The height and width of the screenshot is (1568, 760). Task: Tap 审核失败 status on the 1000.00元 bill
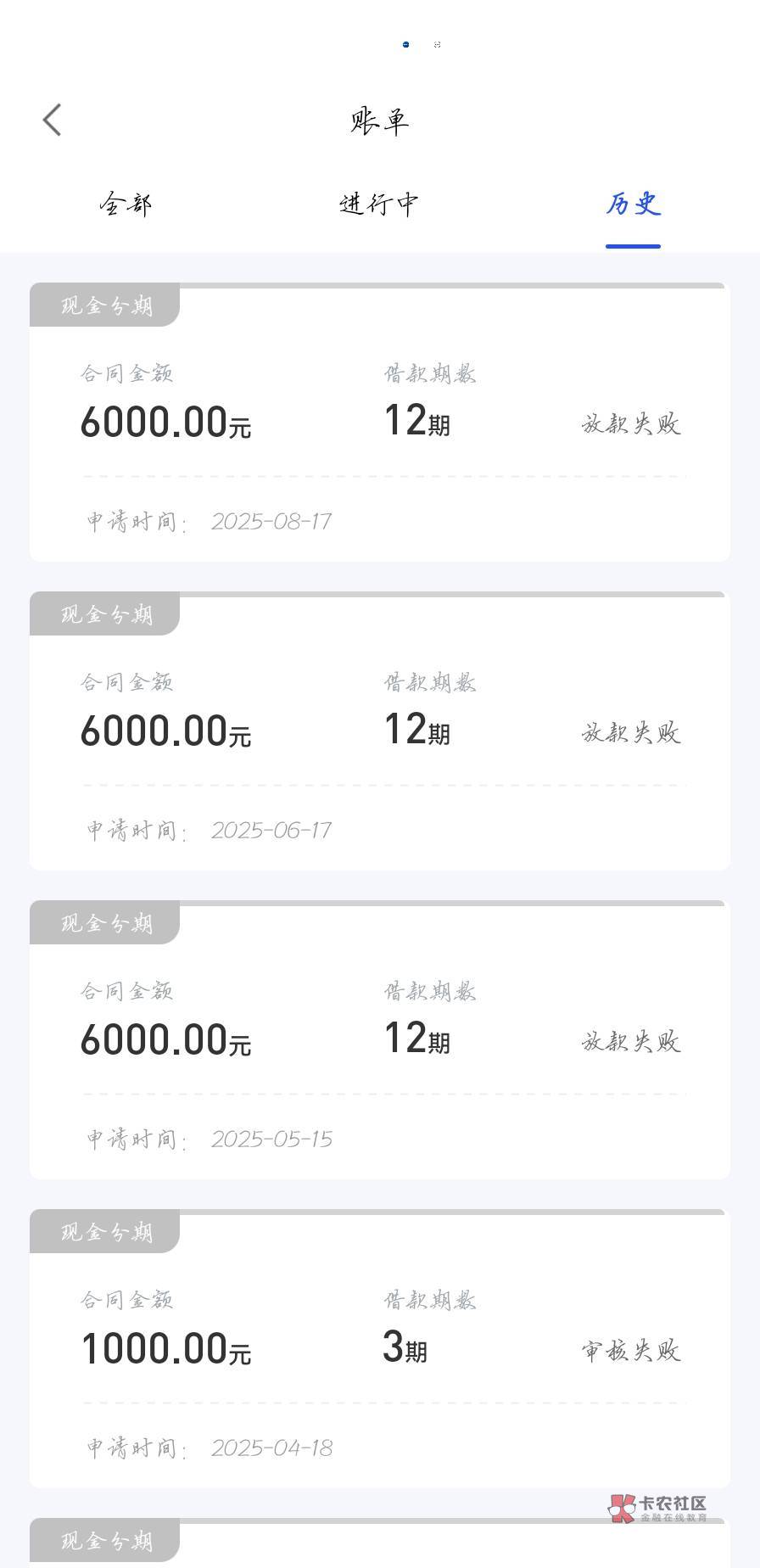coord(631,1350)
